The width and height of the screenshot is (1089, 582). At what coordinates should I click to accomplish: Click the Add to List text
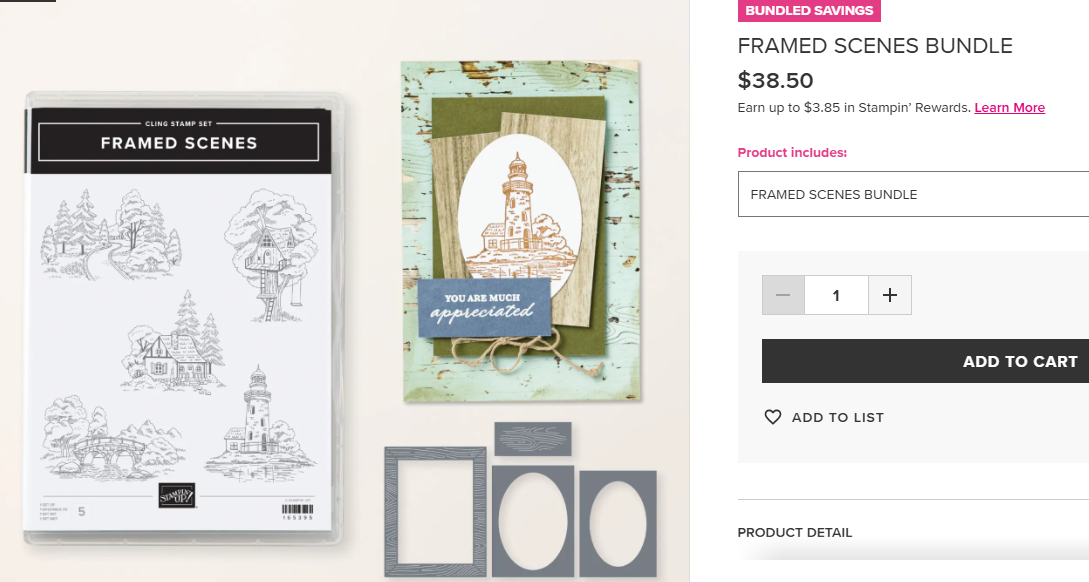point(838,417)
